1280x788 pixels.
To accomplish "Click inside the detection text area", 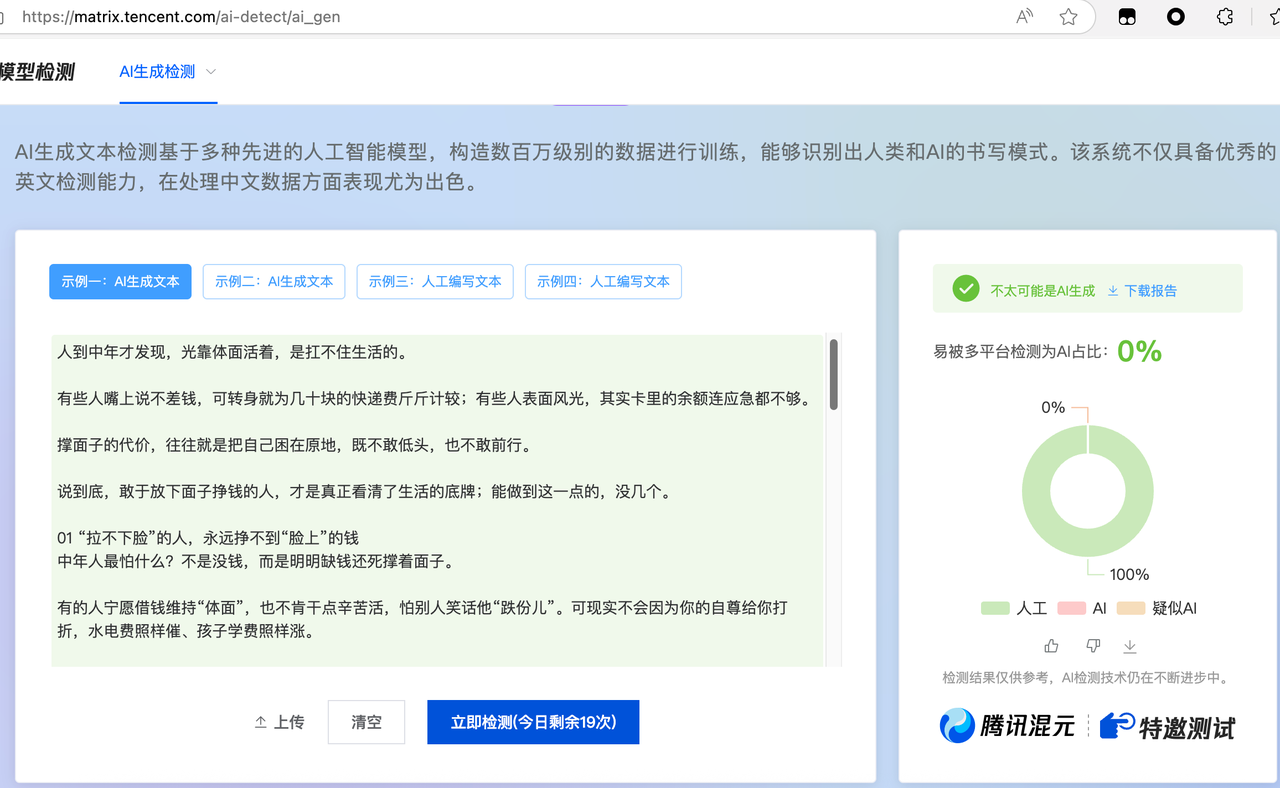I will coord(437,500).
